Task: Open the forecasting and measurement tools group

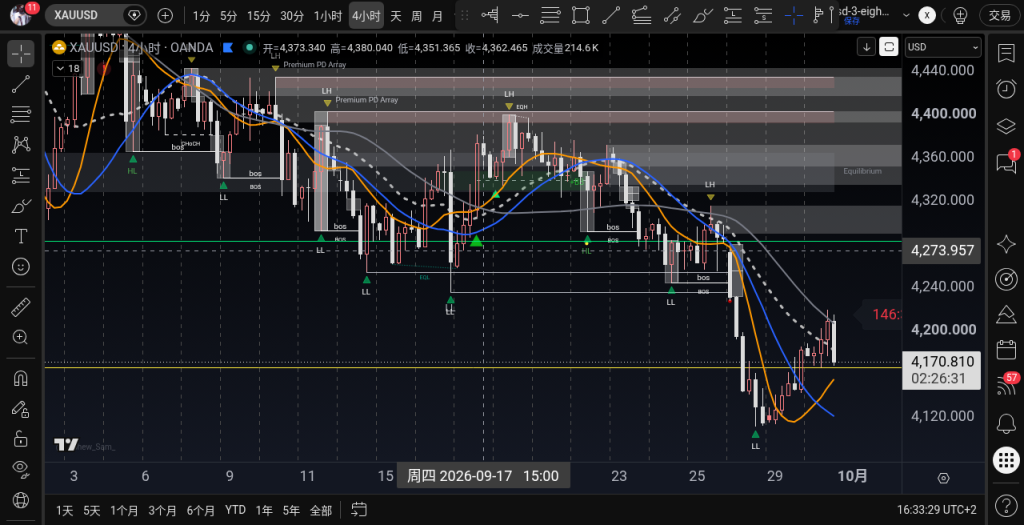Action: click(x=21, y=175)
